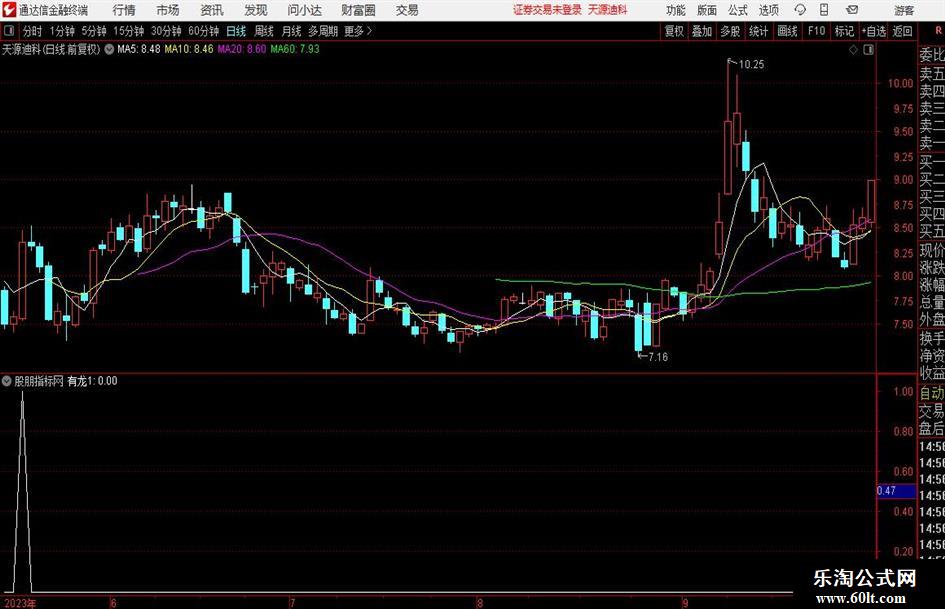Add stock via +自选 button
945x609 pixels.
pos(873,31)
